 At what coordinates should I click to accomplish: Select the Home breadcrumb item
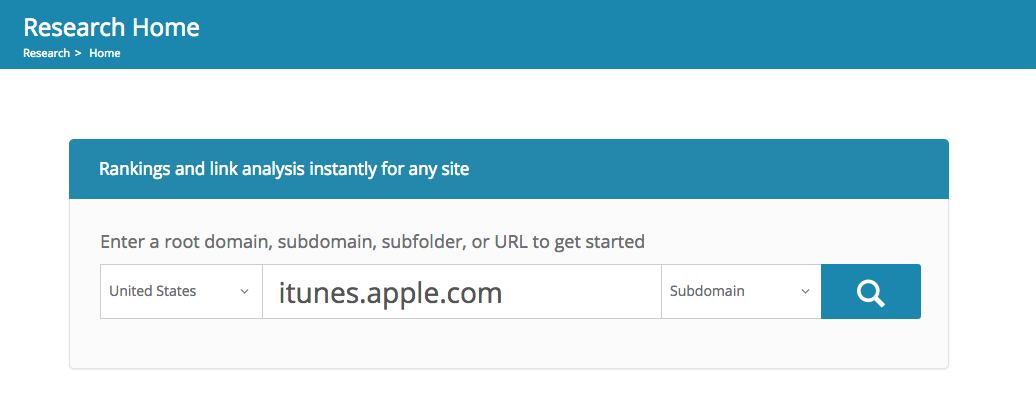104,54
